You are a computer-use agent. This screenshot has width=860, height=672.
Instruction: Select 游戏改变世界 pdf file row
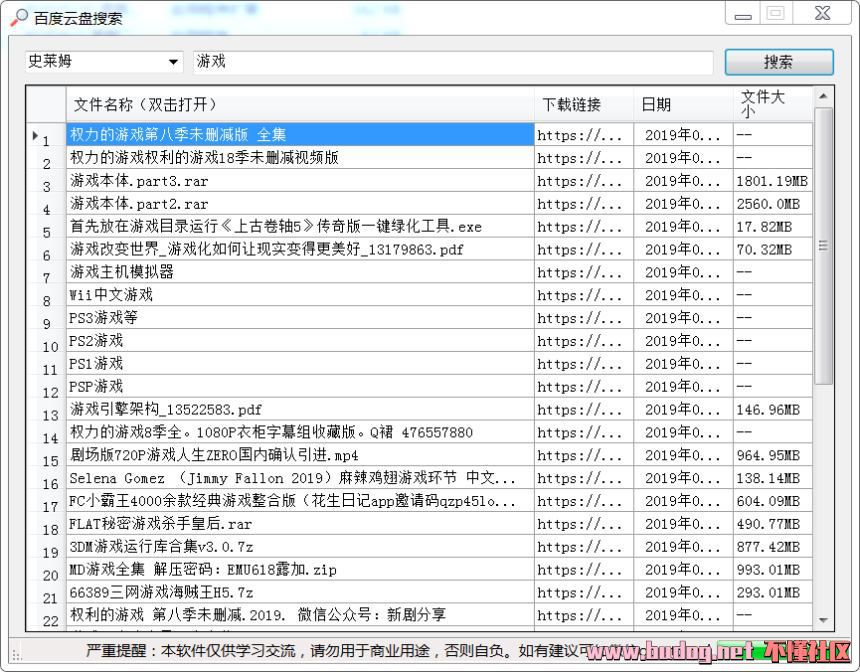[300, 249]
